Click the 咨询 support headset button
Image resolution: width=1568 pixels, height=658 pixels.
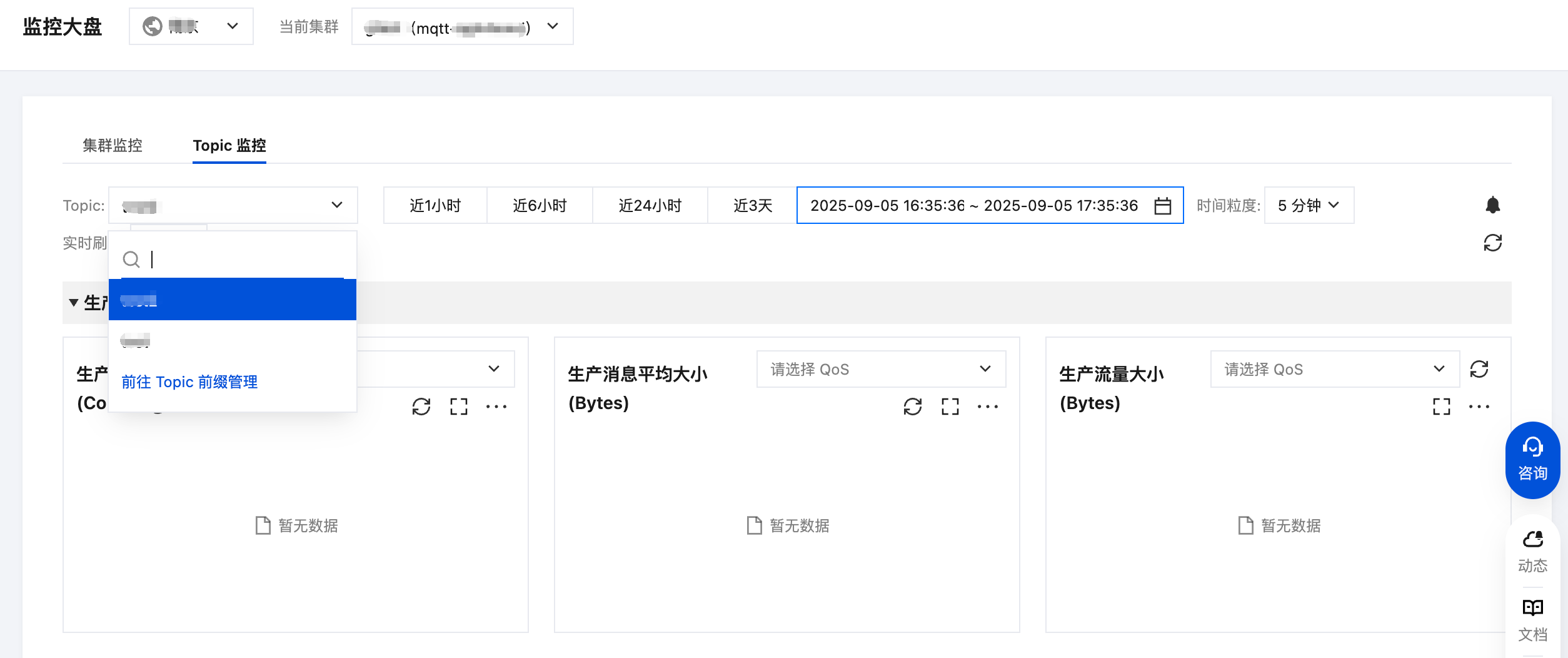point(1532,460)
